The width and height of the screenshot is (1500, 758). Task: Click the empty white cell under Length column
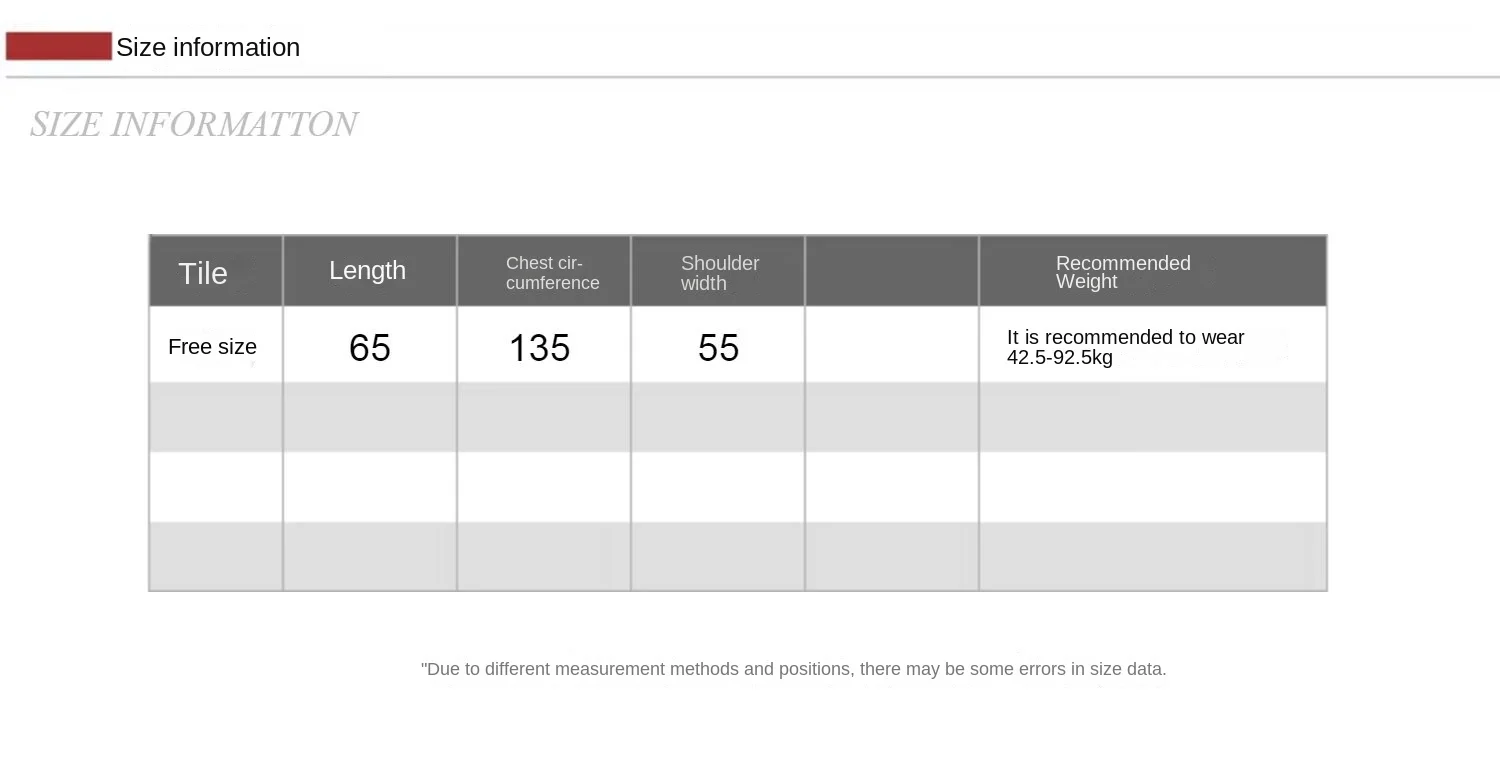tap(370, 487)
